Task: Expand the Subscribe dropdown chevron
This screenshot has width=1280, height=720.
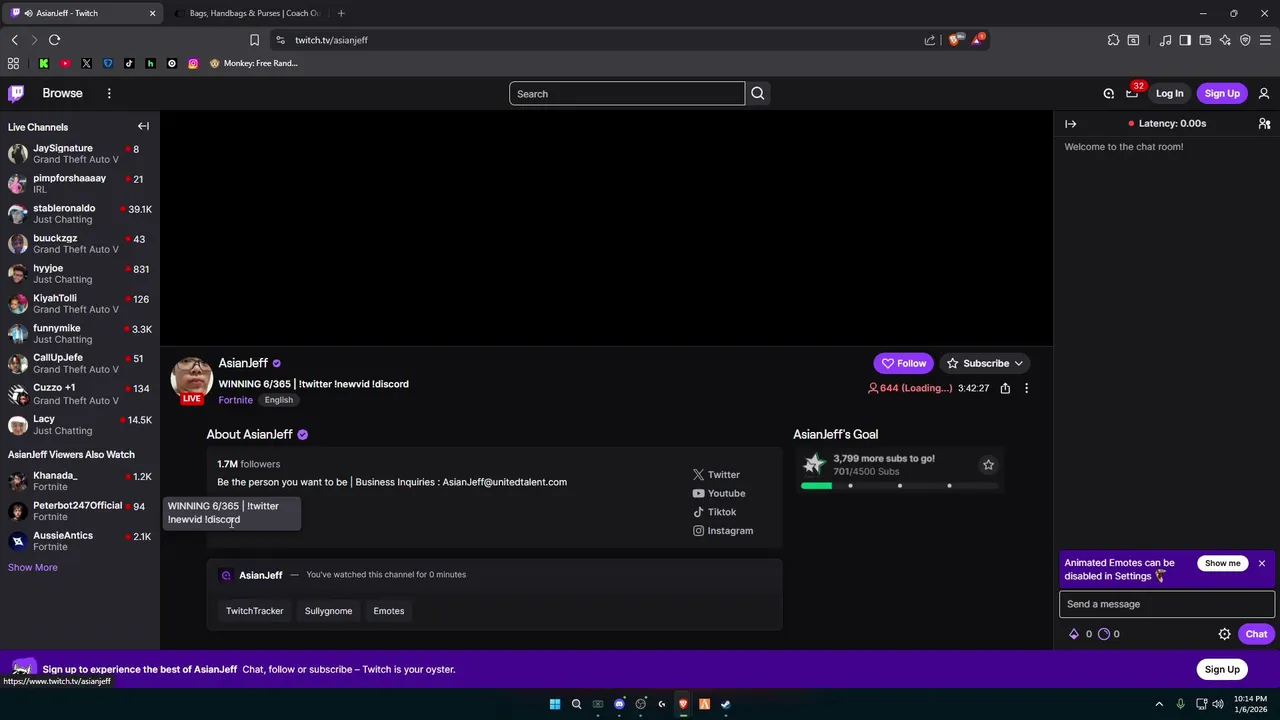Action: (1019, 363)
